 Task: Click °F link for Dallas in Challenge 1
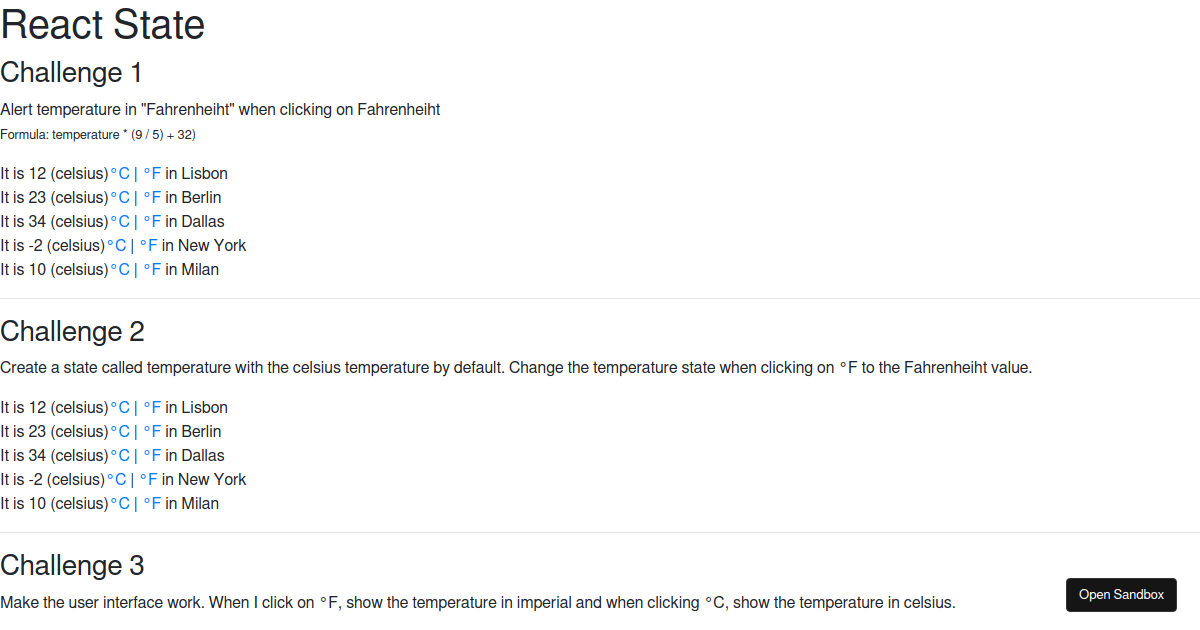tap(152, 221)
